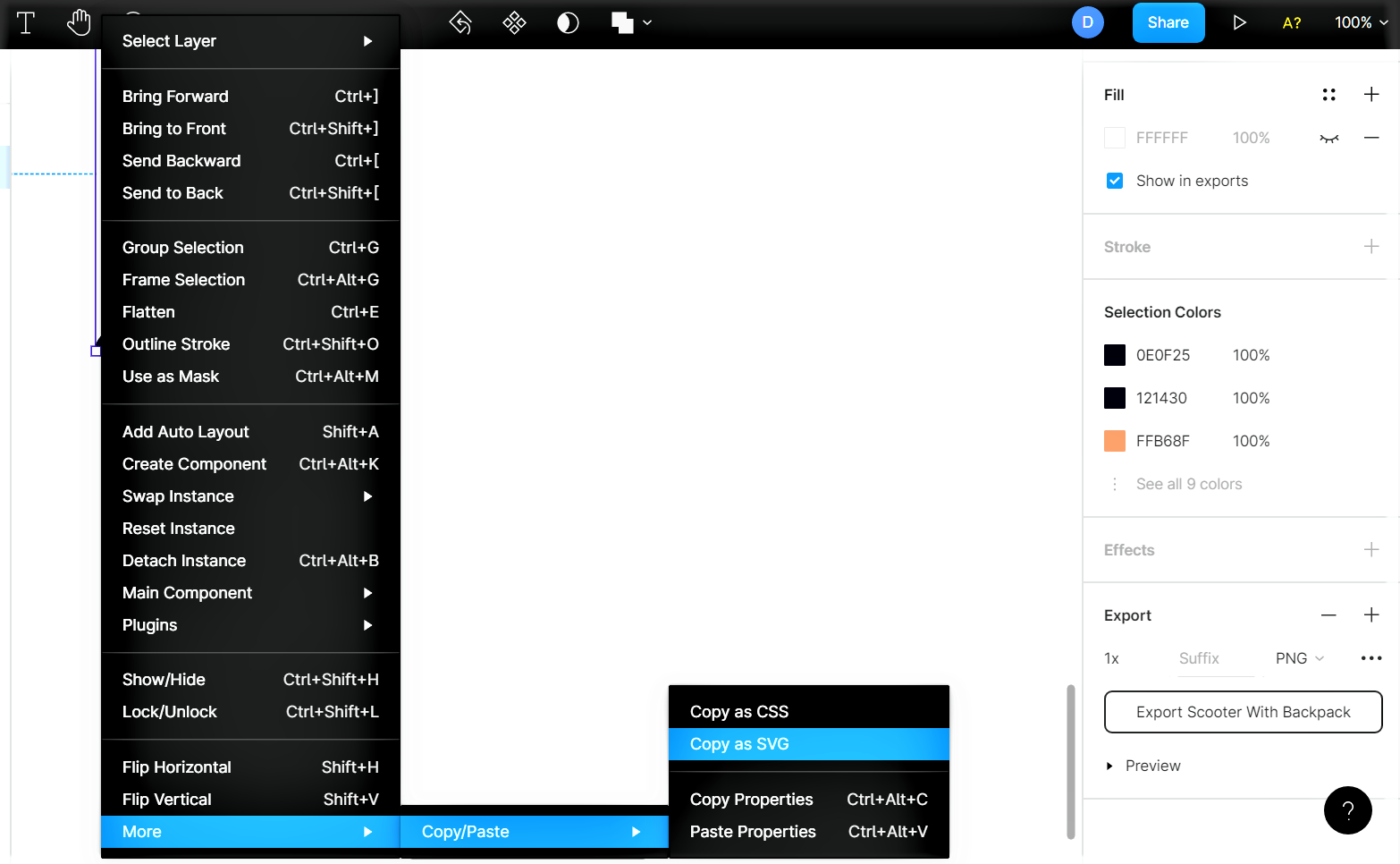Open the Select Layer submenu
Viewport: 1400px width, 864px height.
point(250,40)
